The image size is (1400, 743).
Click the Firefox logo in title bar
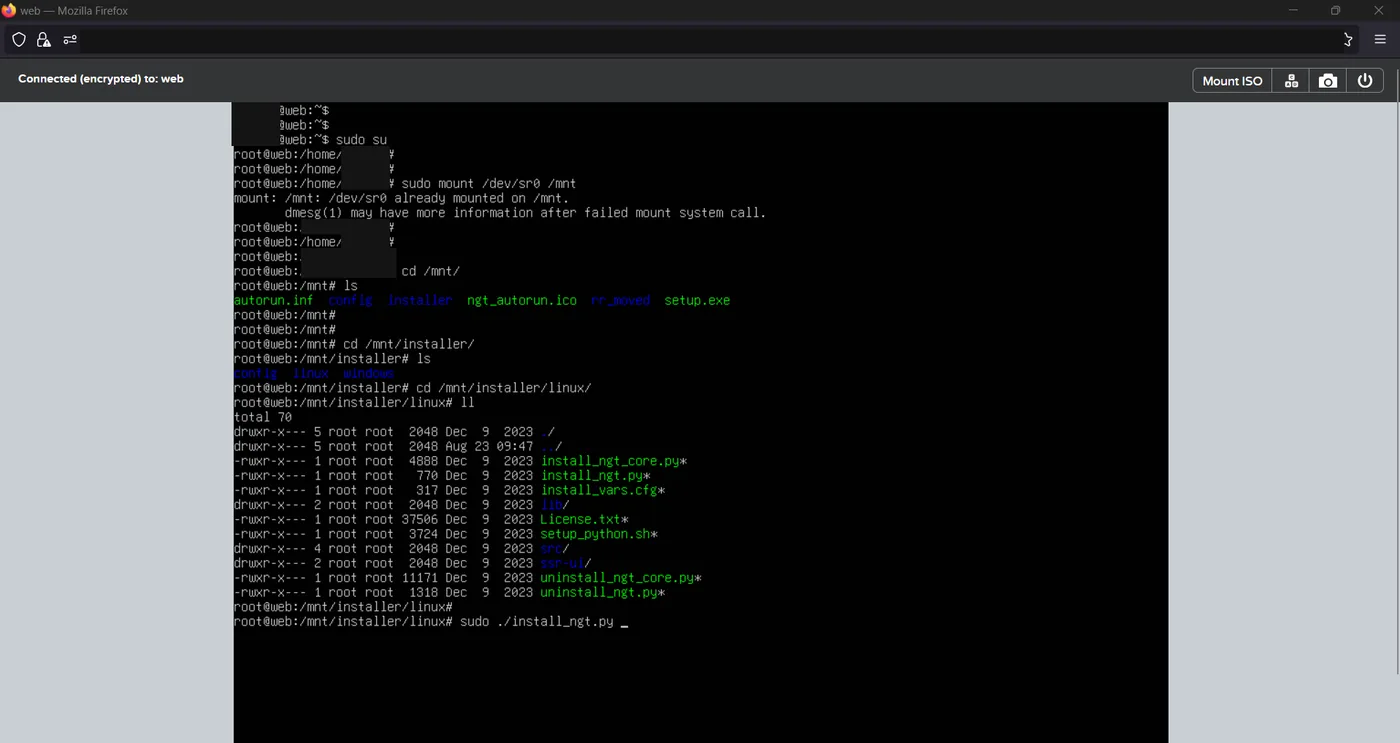9,10
